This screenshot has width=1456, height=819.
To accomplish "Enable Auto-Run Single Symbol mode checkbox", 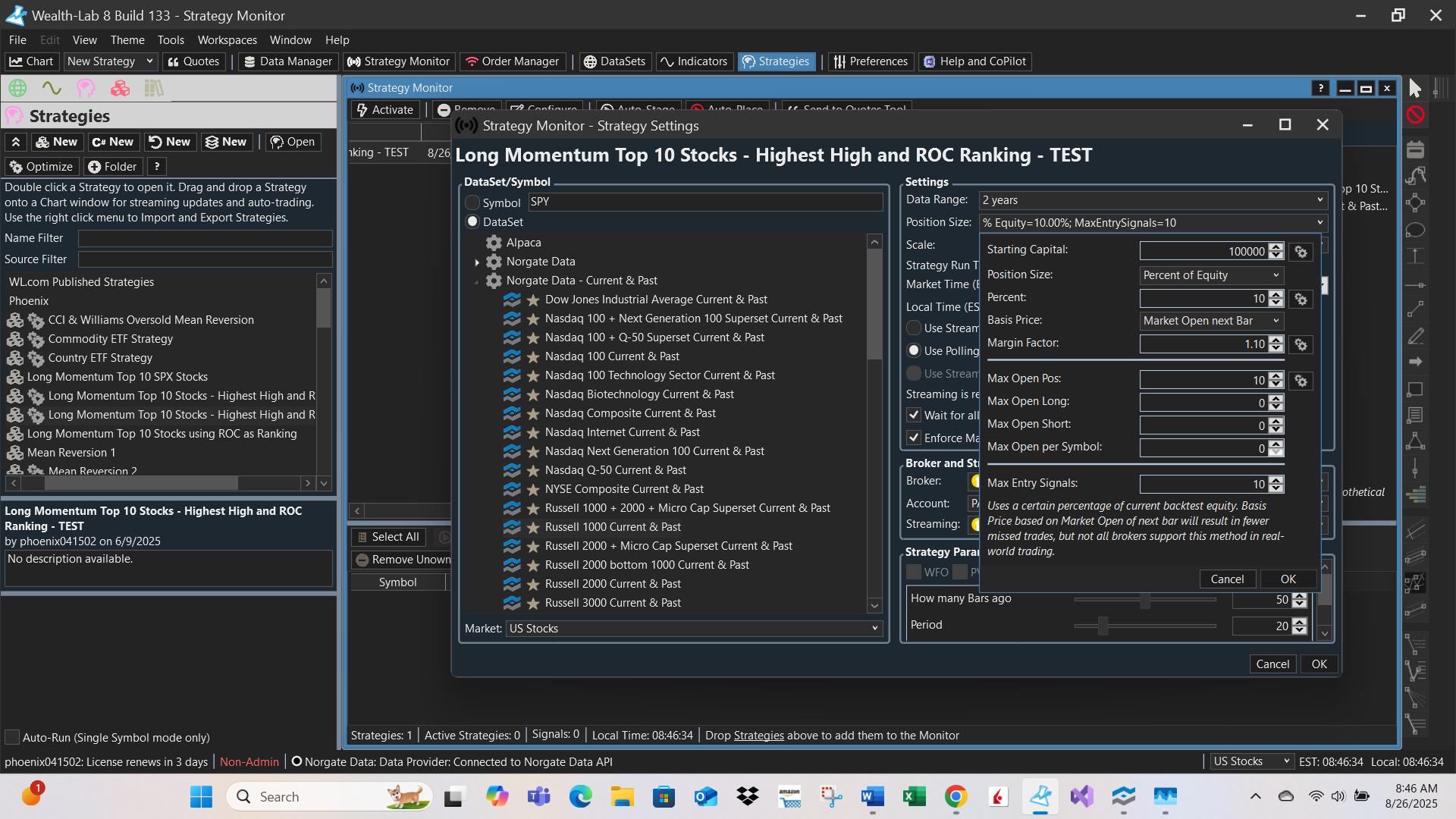I will click(12, 737).
